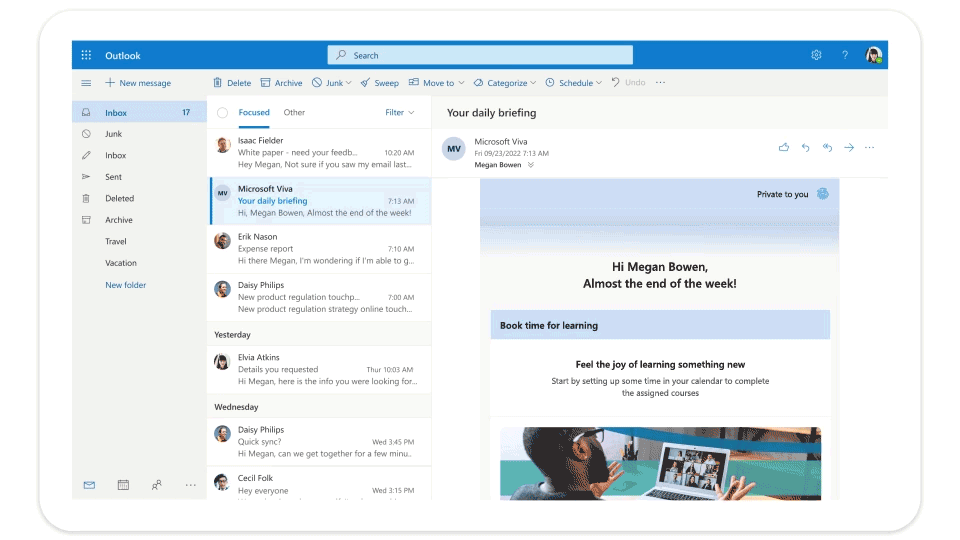Reply all to the message
Viewport: 960px width, 540px height.
[x=827, y=148]
